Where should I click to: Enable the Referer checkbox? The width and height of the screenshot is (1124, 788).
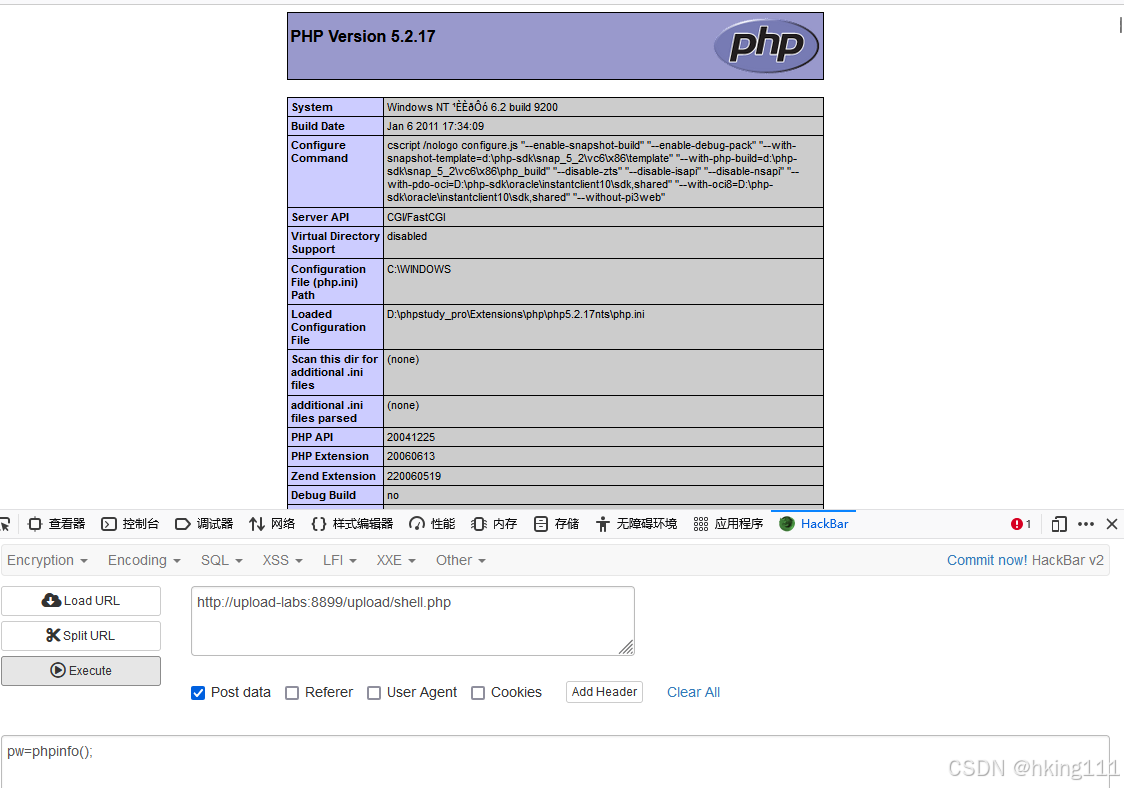pyautogui.click(x=291, y=692)
